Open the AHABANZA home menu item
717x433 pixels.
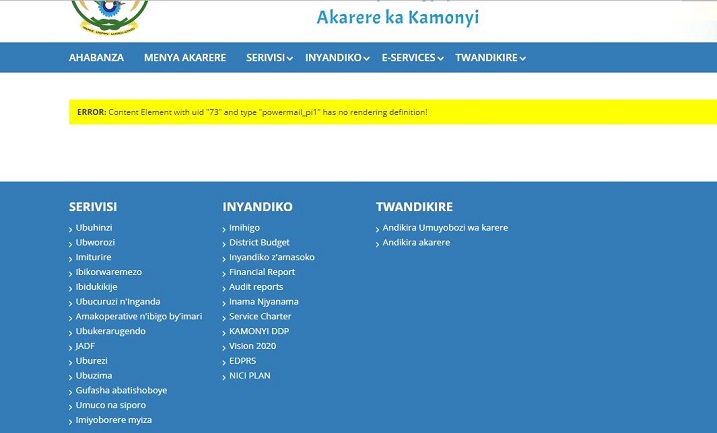[x=96, y=58]
